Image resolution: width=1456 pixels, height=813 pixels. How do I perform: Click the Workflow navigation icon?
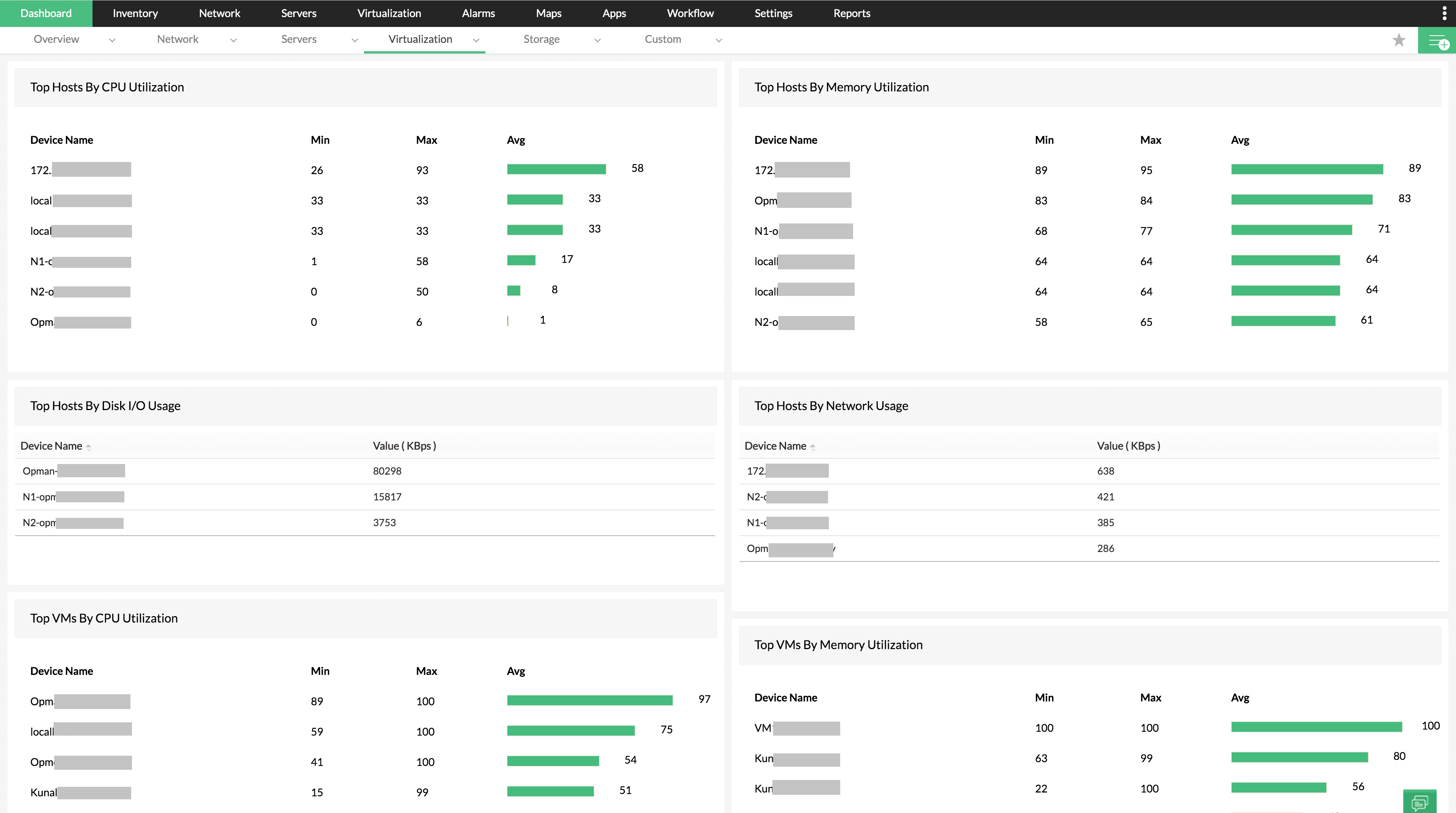(x=691, y=13)
